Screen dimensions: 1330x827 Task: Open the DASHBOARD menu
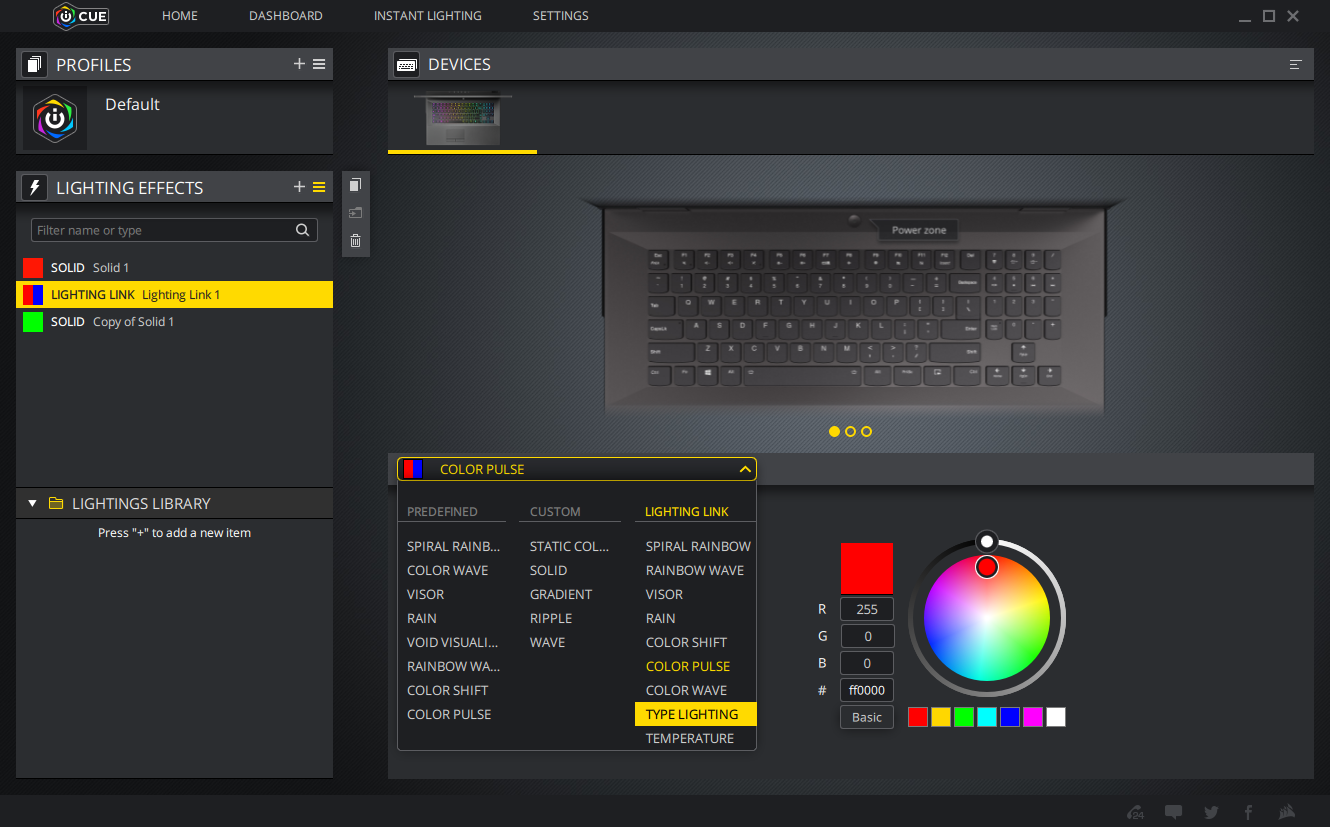(x=286, y=16)
